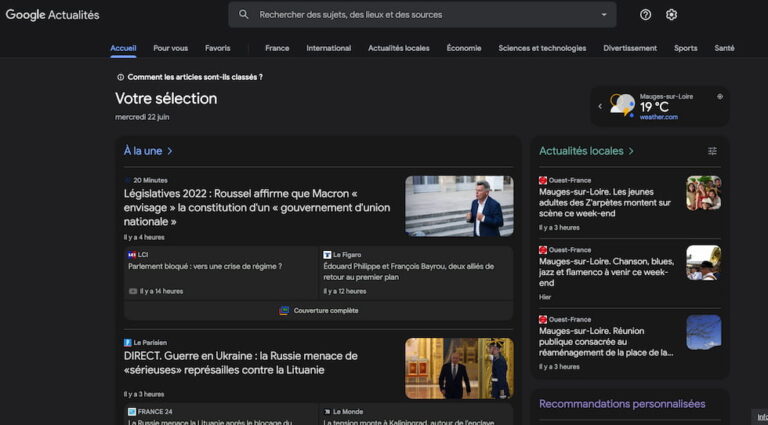Select the Accueil tab
Image resolution: width=768 pixels, height=425 pixels.
[123, 48]
